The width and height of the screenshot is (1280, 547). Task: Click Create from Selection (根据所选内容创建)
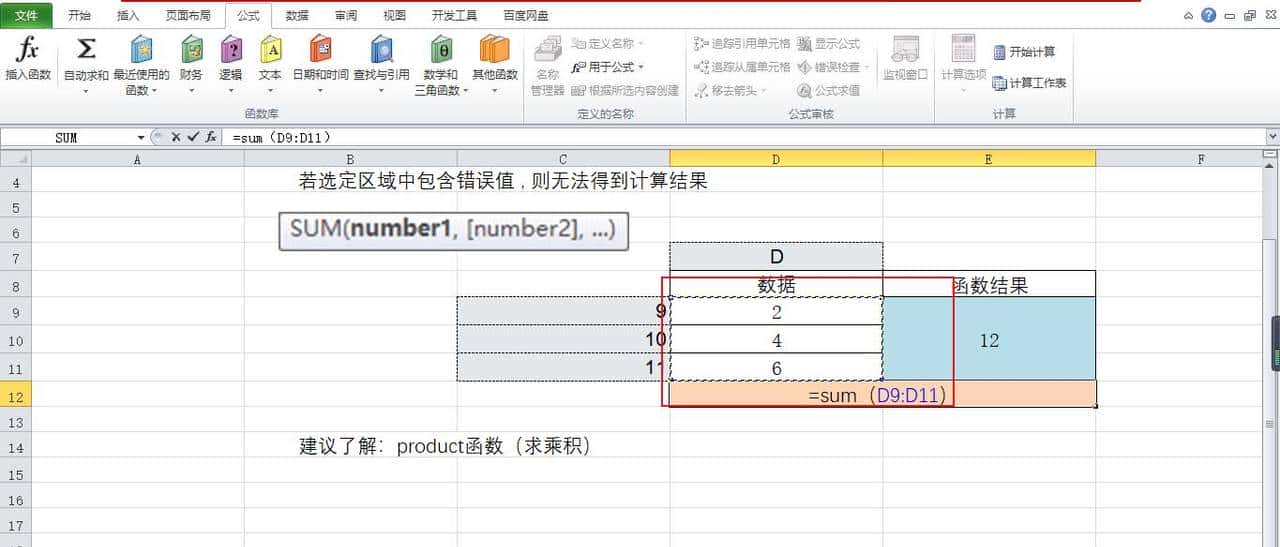coord(625,90)
